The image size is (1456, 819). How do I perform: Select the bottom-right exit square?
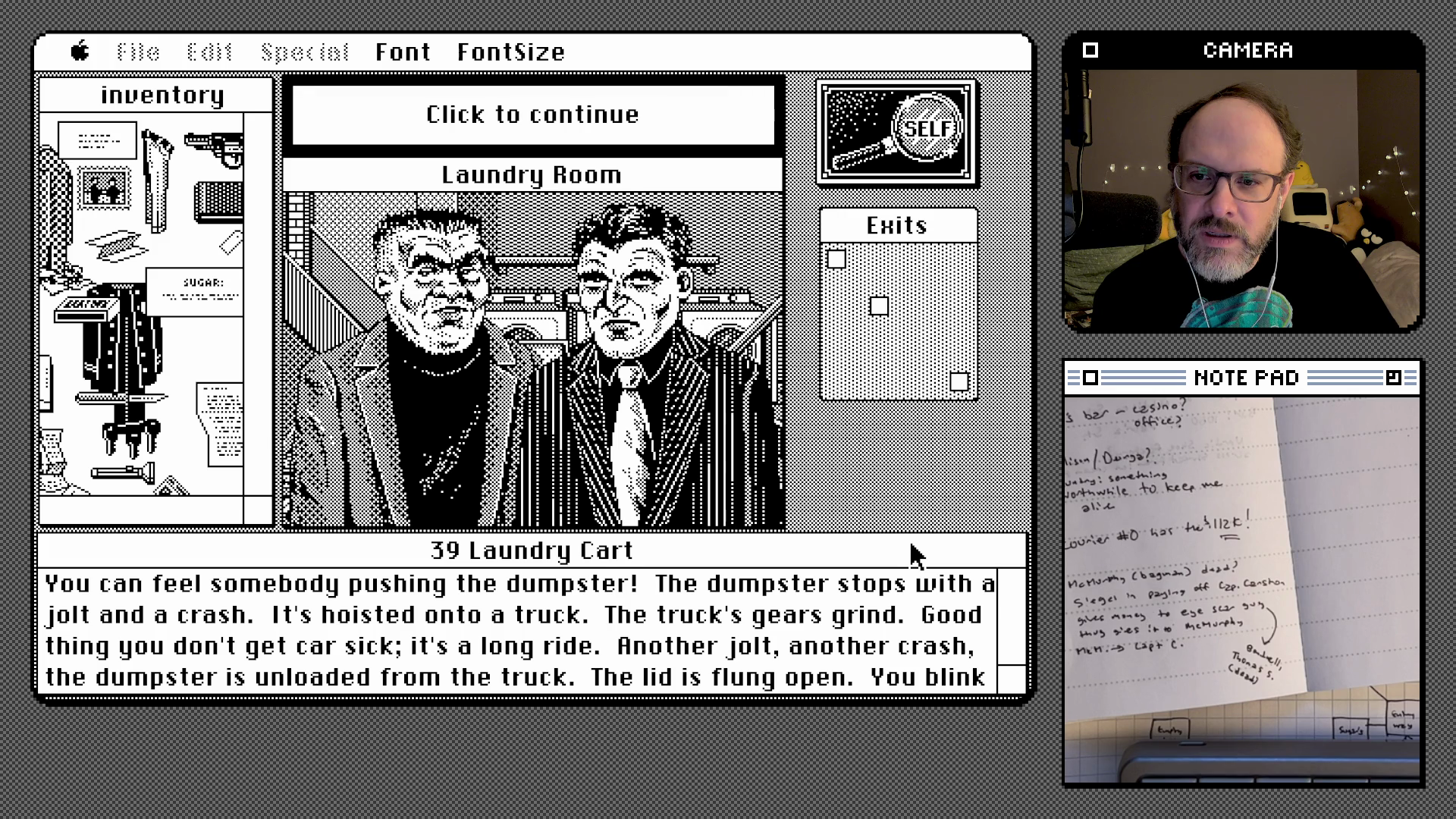959,381
